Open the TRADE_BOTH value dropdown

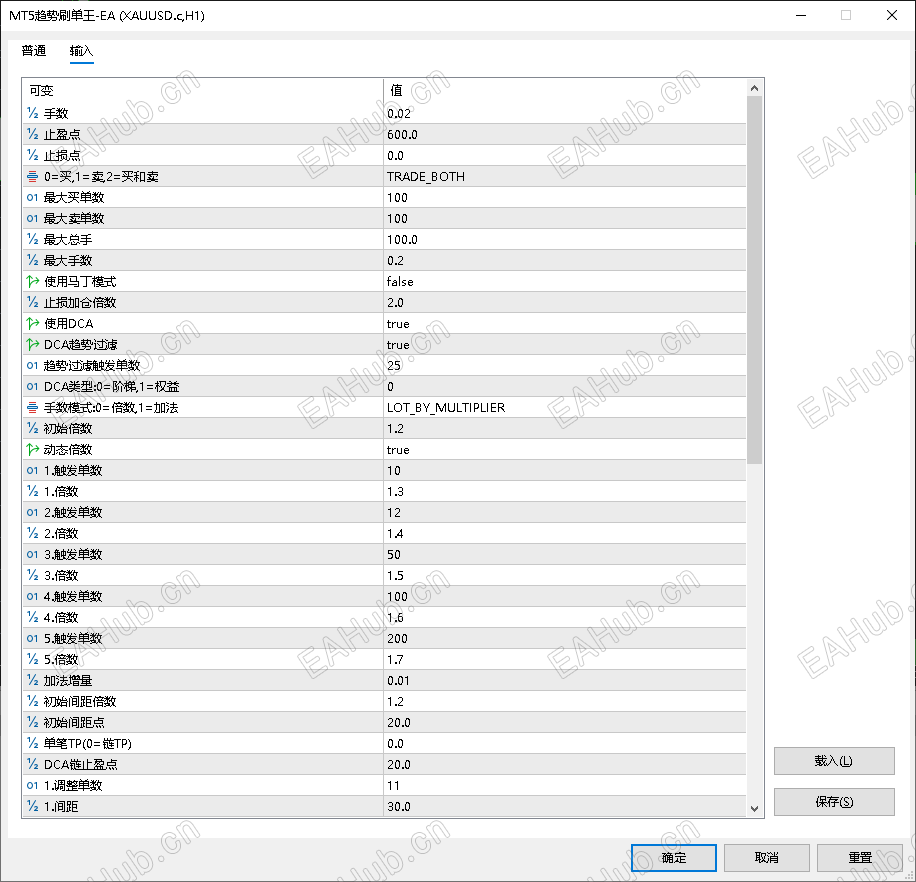[x=564, y=176]
